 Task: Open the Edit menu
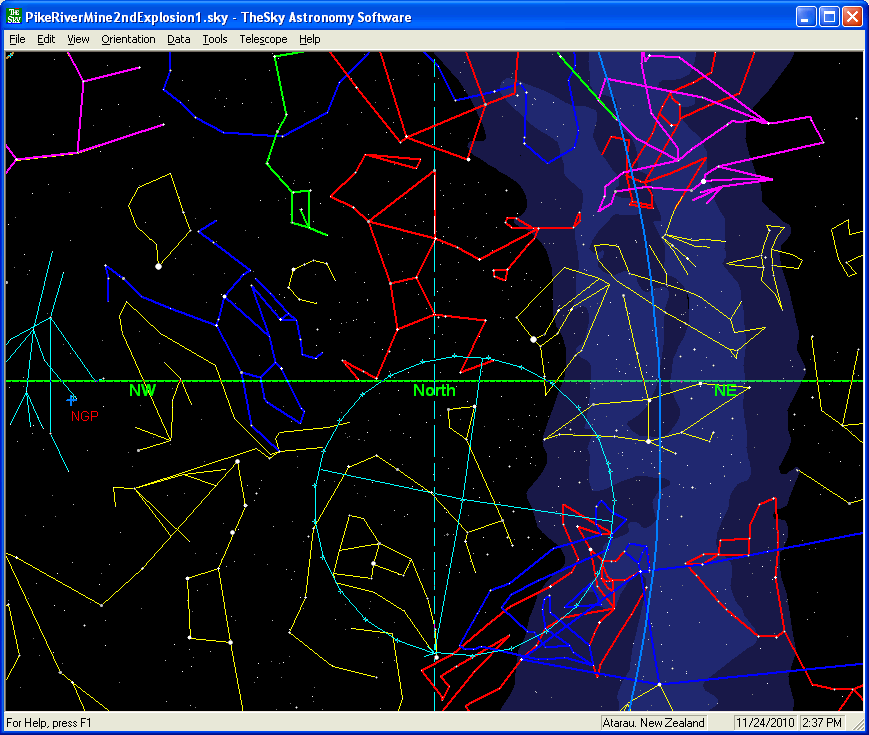46,39
